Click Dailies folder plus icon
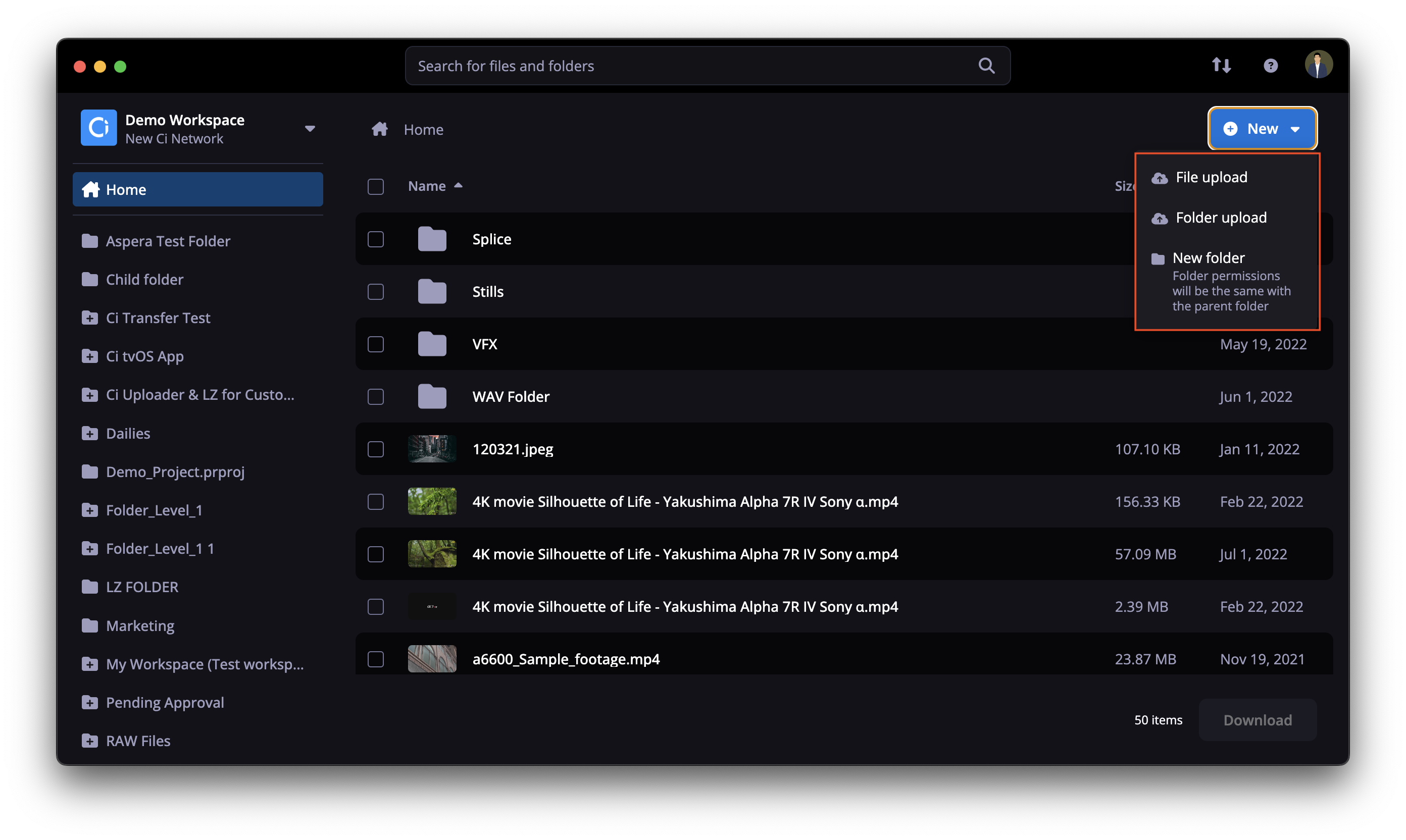The width and height of the screenshot is (1406, 840). pos(89,434)
